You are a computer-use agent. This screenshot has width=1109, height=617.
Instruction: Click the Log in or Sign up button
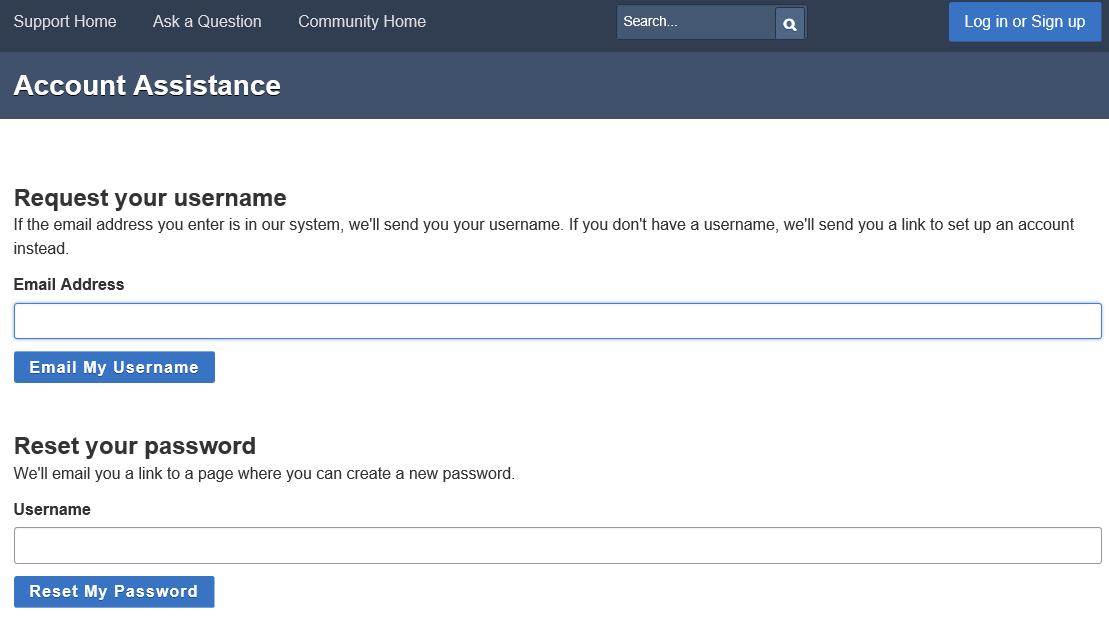pos(1025,22)
